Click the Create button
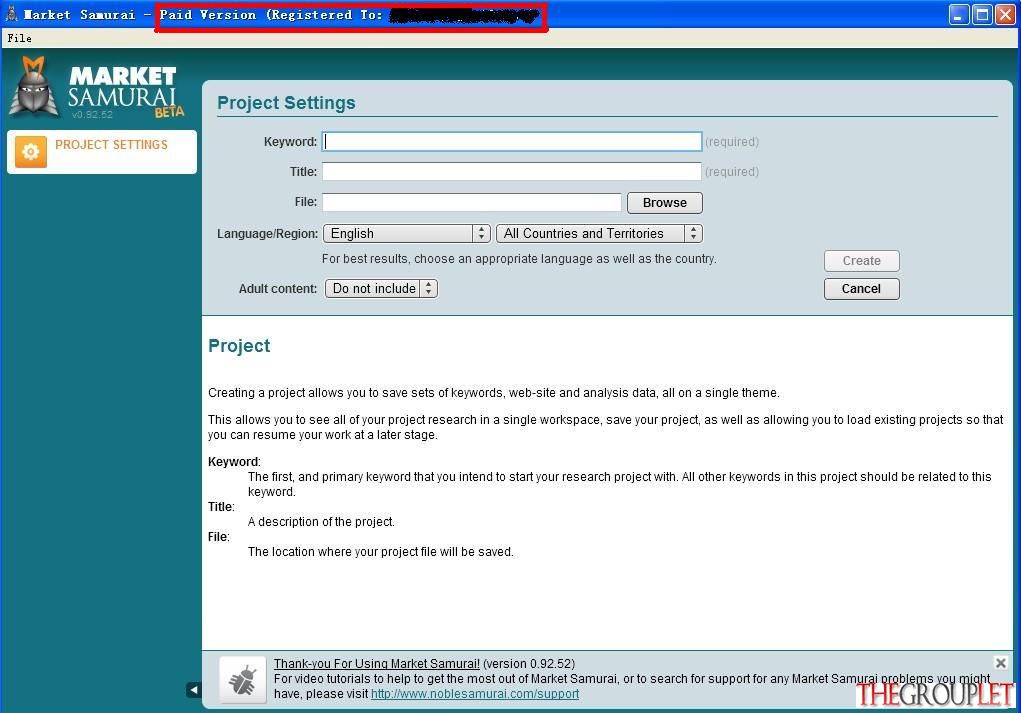 [x=861, y=260]
